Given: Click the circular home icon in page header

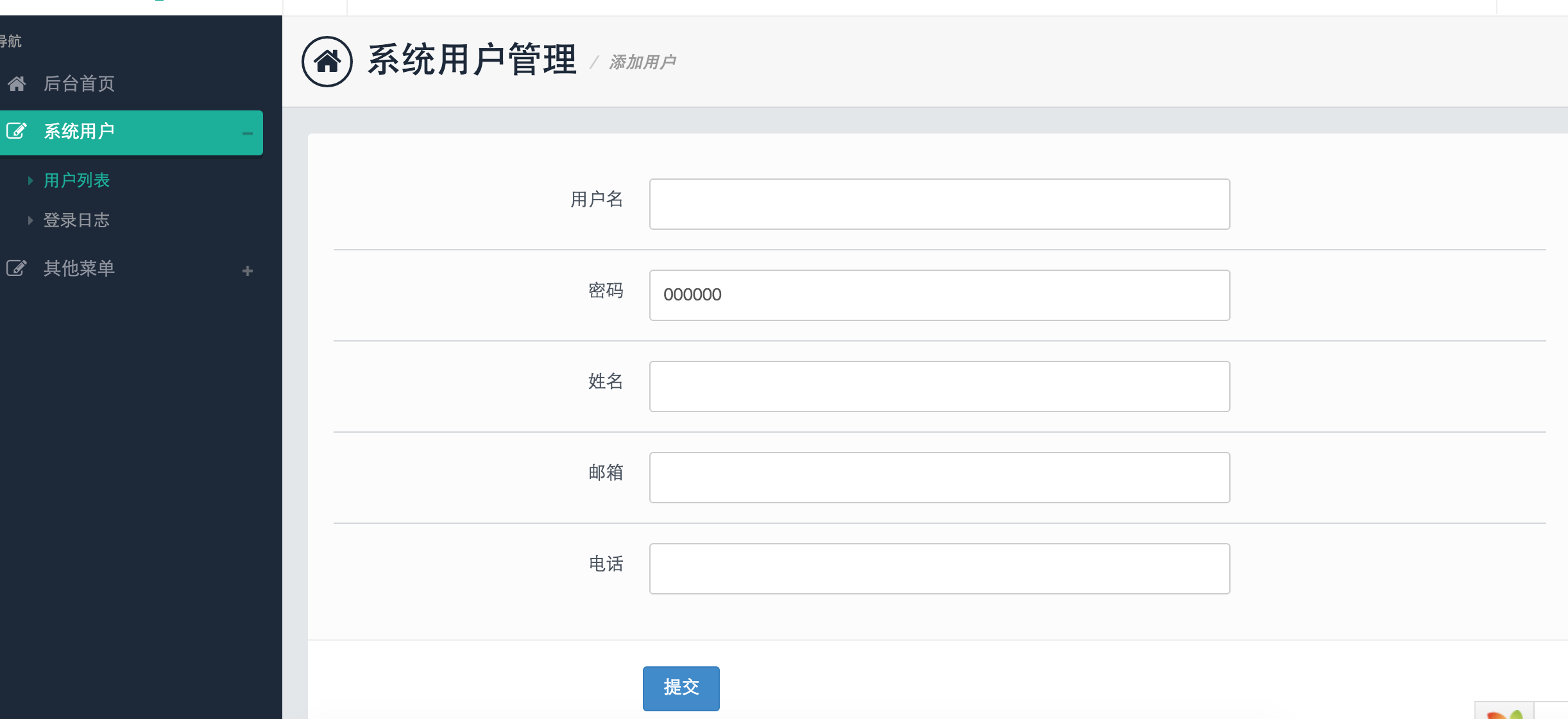Looking at the screenshot, I should (x=327, y=62).
